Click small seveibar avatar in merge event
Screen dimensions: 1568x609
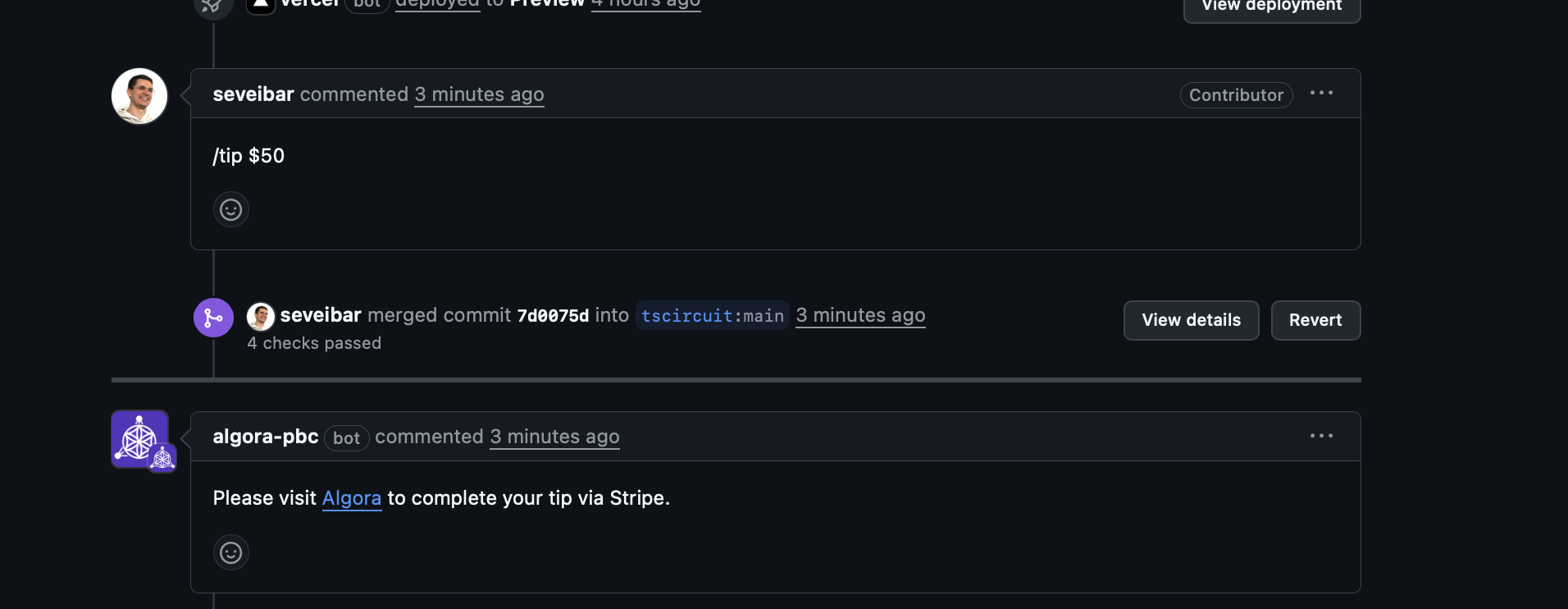[261, 316]
